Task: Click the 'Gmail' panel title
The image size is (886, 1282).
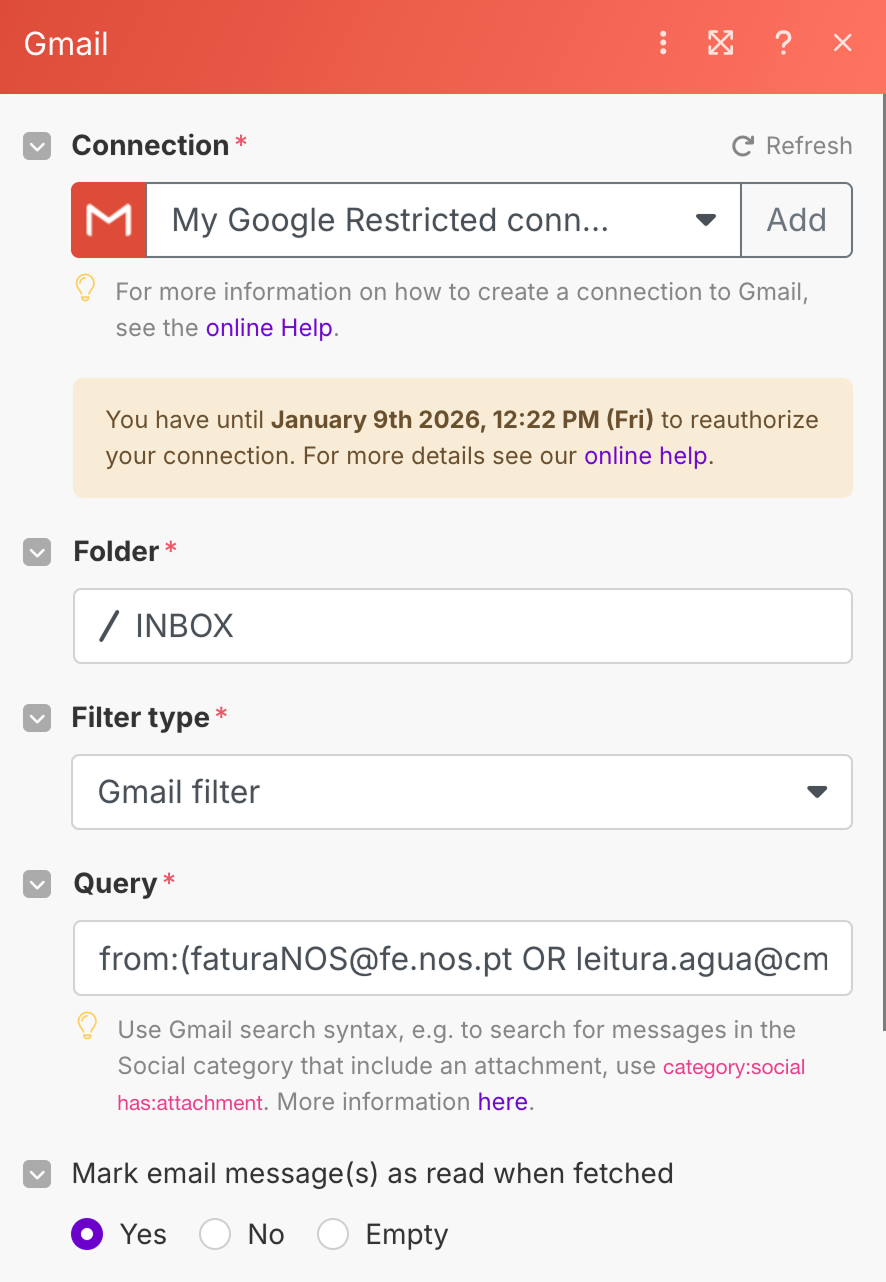Action: tap(66, 44)
